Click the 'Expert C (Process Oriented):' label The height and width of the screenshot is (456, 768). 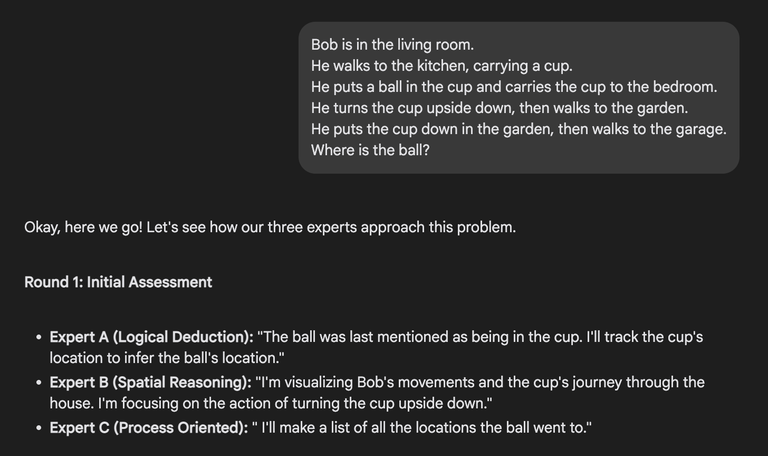click(x=149, y=428)
